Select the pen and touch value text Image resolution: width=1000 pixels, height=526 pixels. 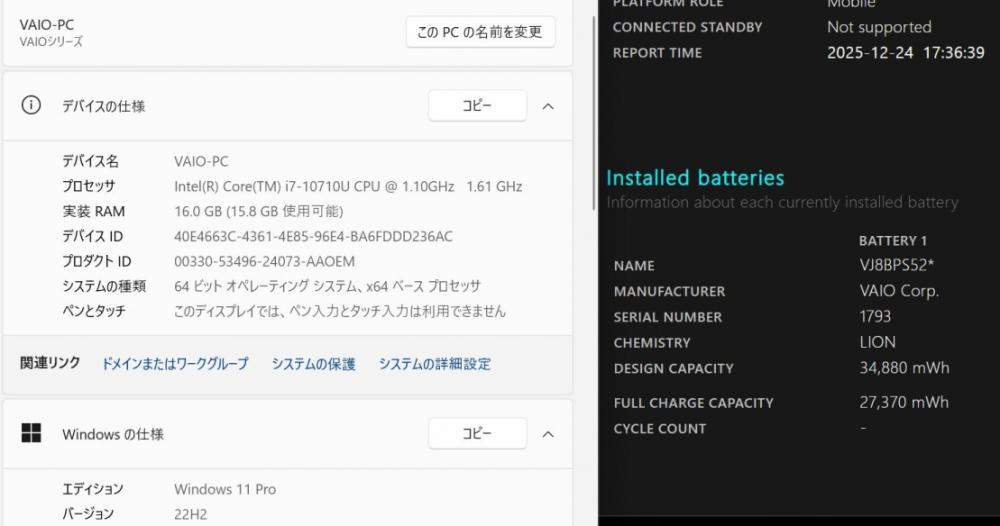pyautogui.click(x=340, y=311)
